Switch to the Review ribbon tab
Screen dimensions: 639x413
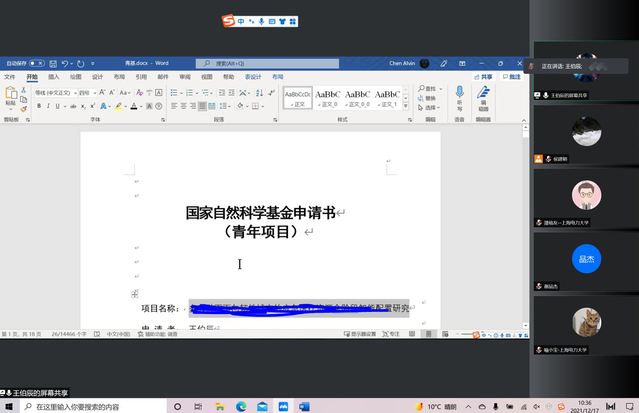pyautogui.click(x=185, y=76)
